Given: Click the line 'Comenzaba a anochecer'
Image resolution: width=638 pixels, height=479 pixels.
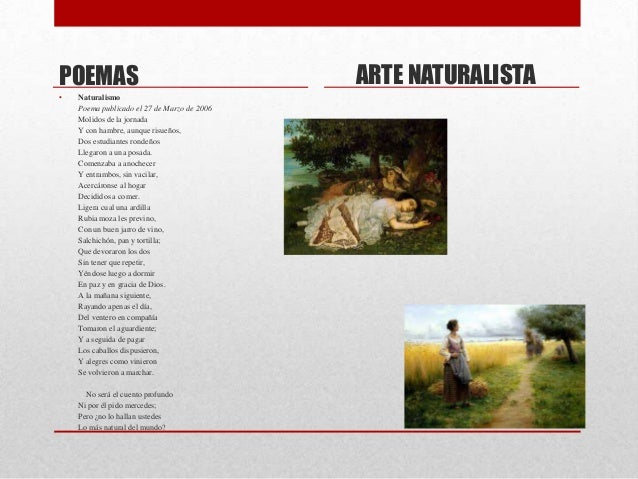Looking at the screenshot, I should point(117,163).
